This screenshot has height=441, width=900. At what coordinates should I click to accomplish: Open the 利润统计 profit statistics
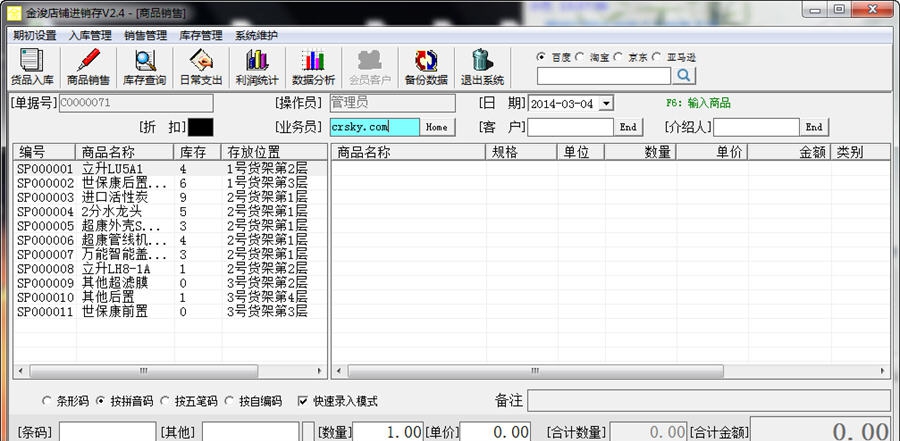(x=257, y=67)
